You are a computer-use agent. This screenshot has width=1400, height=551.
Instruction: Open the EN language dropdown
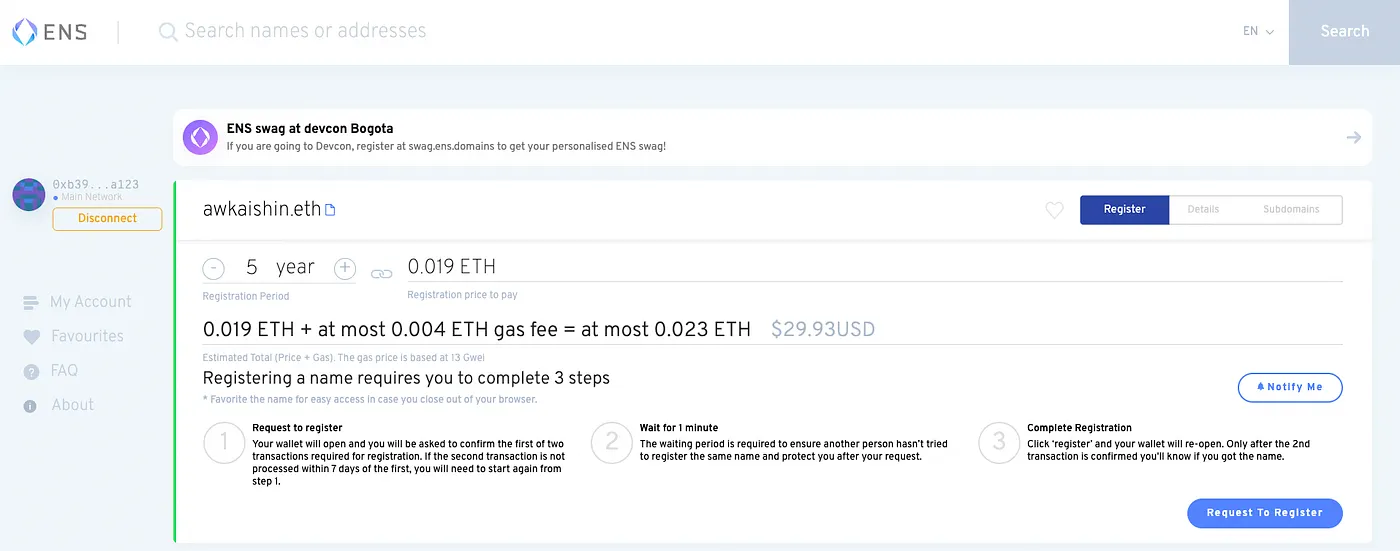[1258, 31]
